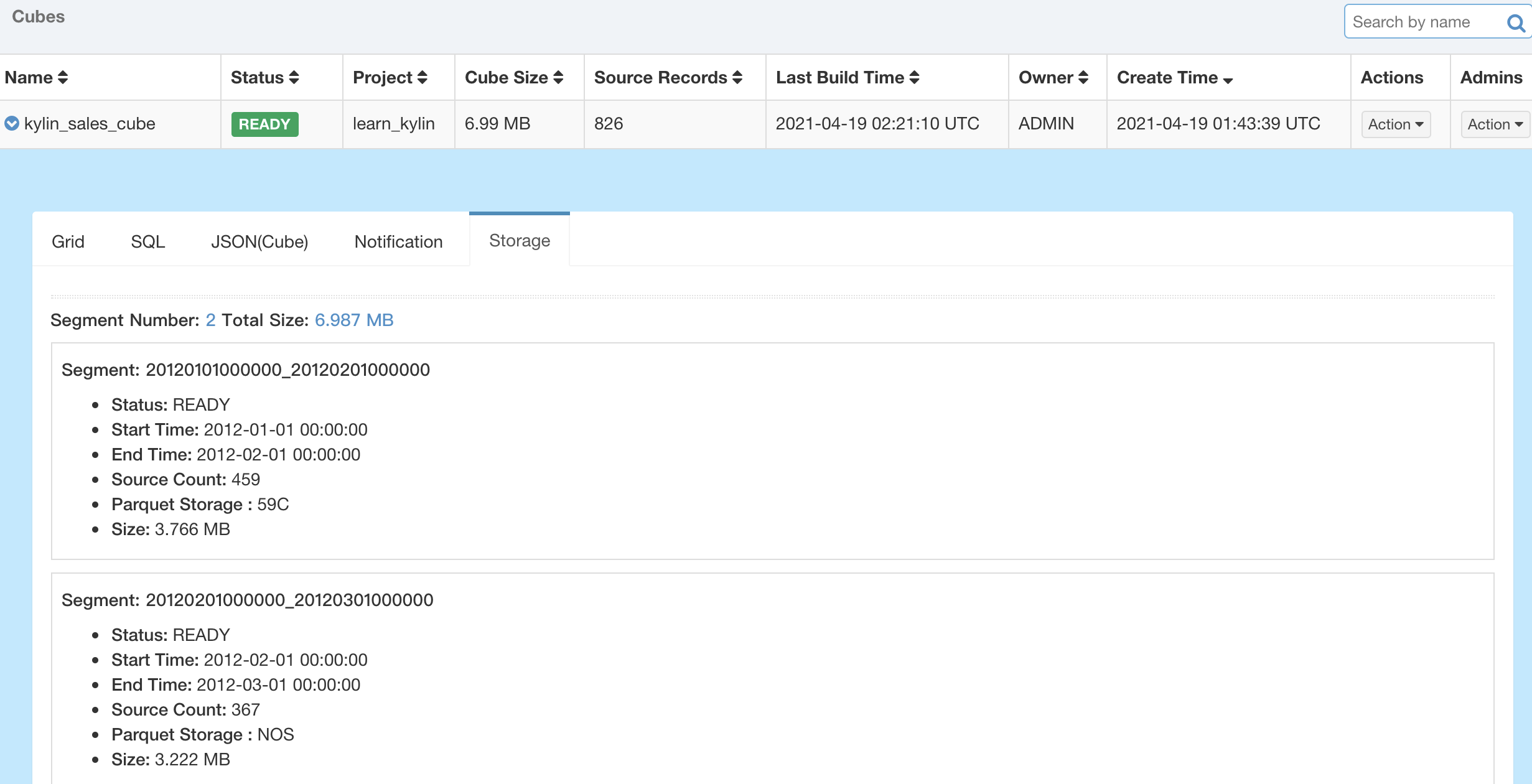Image resolution: width=1532 pixels, height=784 pixels.
Task: Sort by Last Build Time arrows
Action: 914,78
